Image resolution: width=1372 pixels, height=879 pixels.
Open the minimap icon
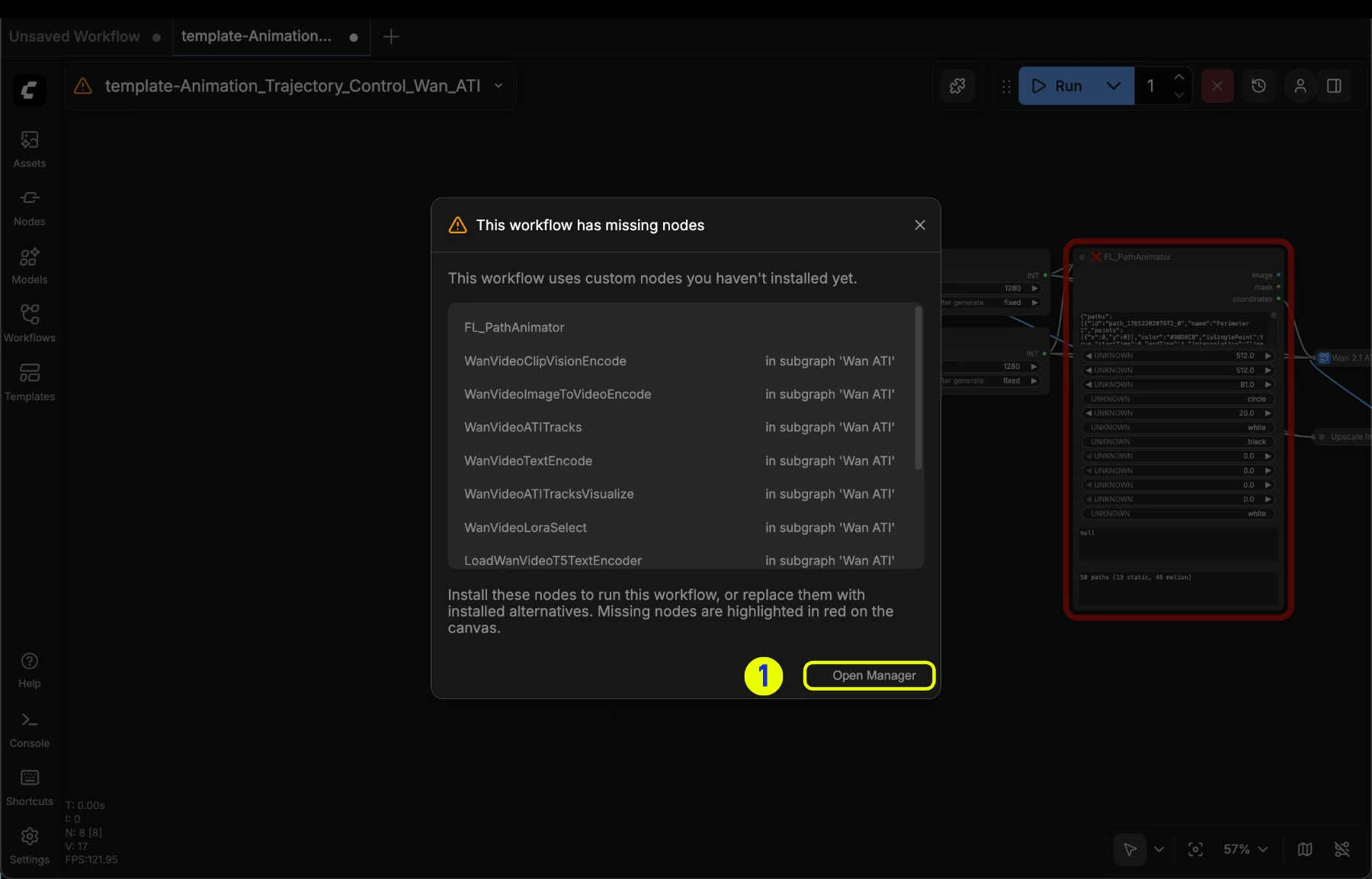click(x=1305, y=849)
